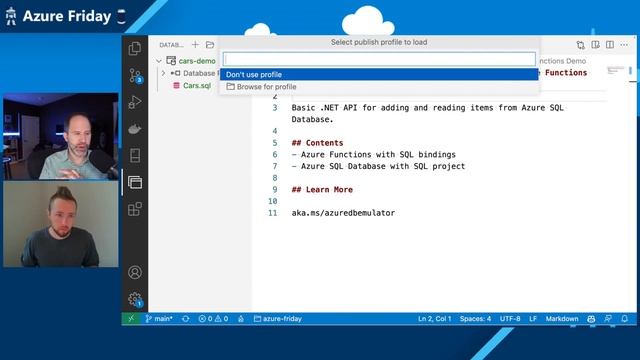Click the lower webcam feed with hair bun
The width and height of the screenshot is (640, 360).
pos(61,224)
